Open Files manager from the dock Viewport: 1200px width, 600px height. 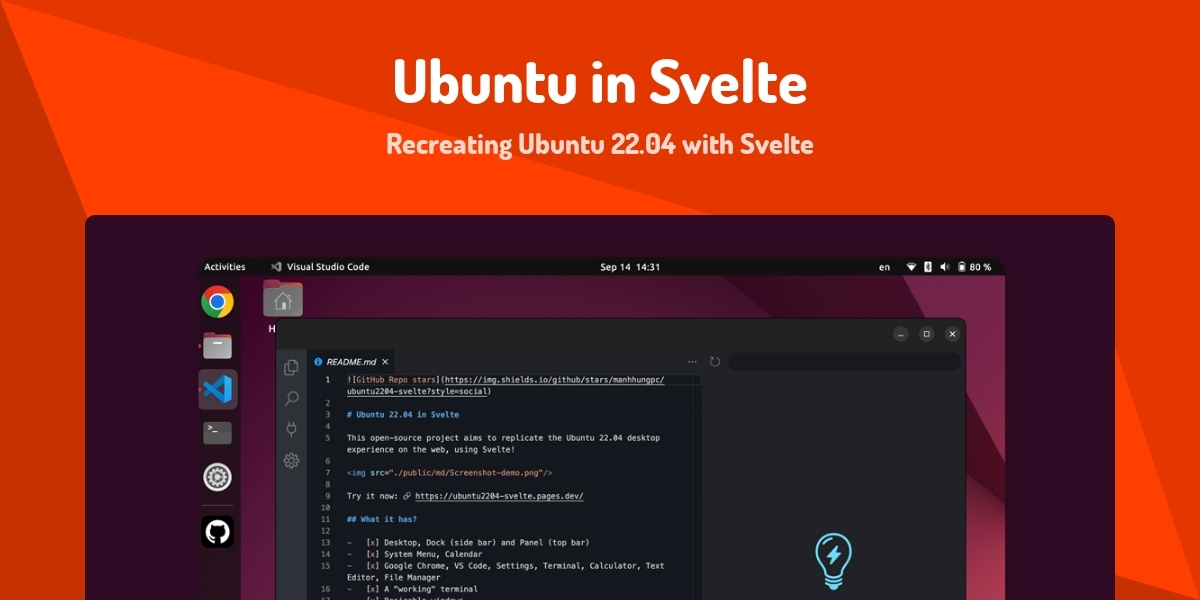click(x=217, y=346)
